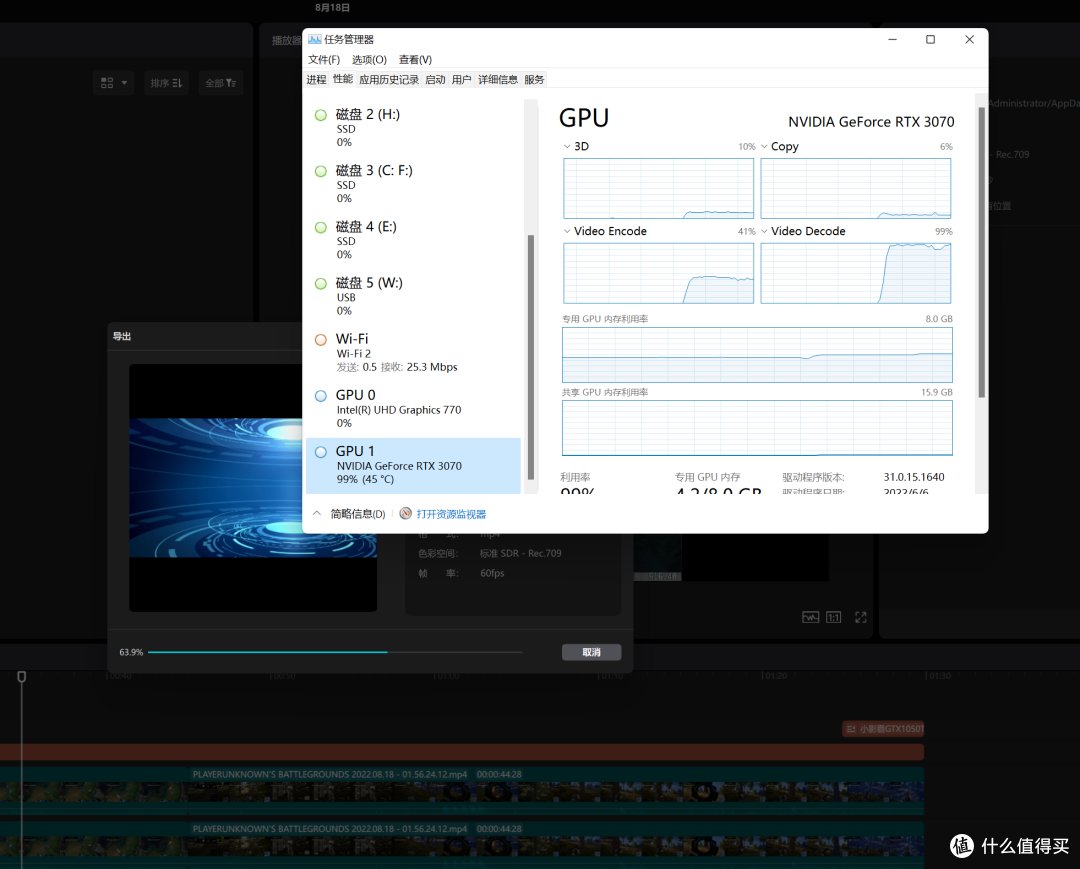Click the 01:20 mark on timeline ruler
Image resolution: width=1080 pixels, height=869 pixels.
click(x=774, y=676)
